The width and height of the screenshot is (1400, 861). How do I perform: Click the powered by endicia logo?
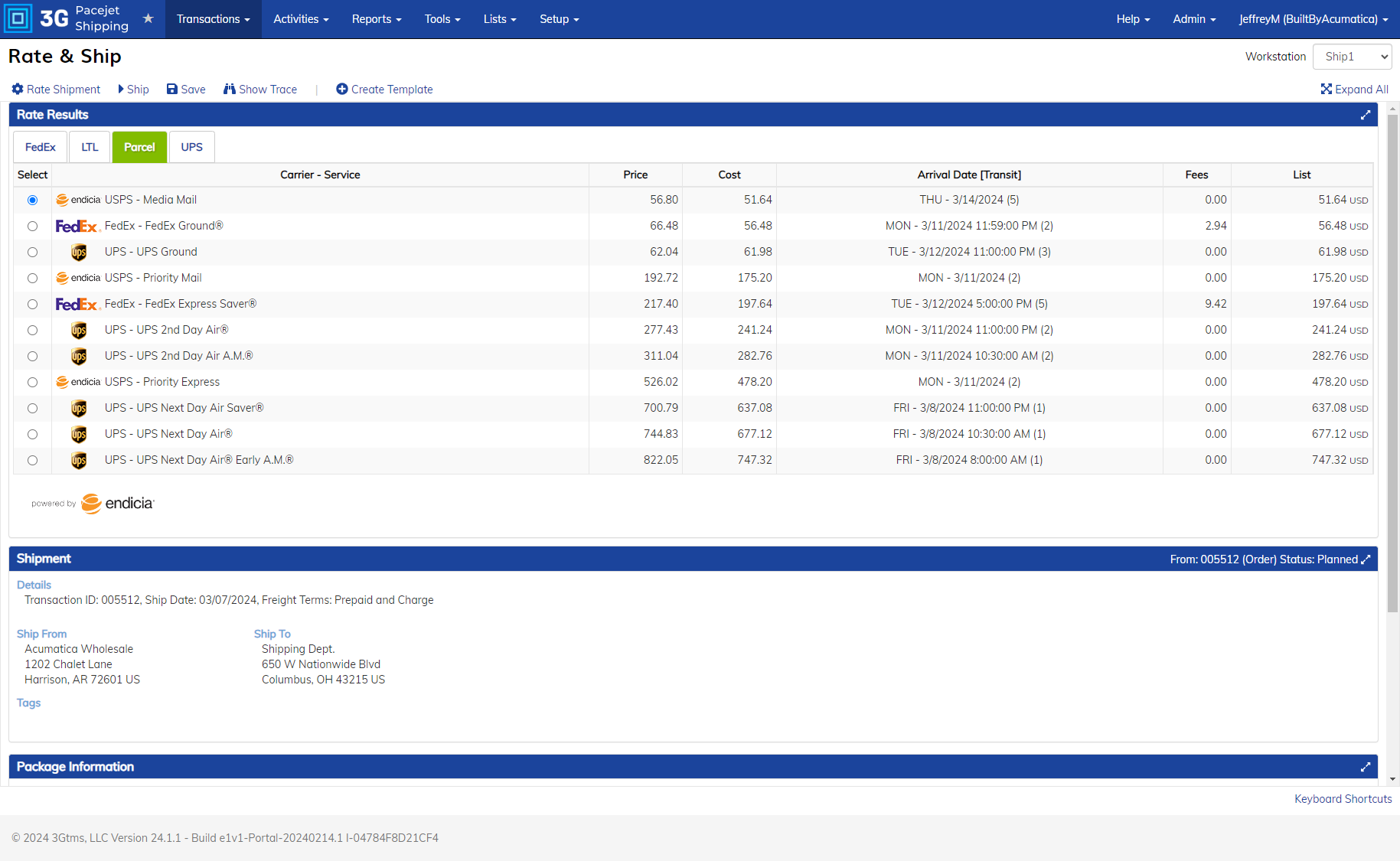93,504
